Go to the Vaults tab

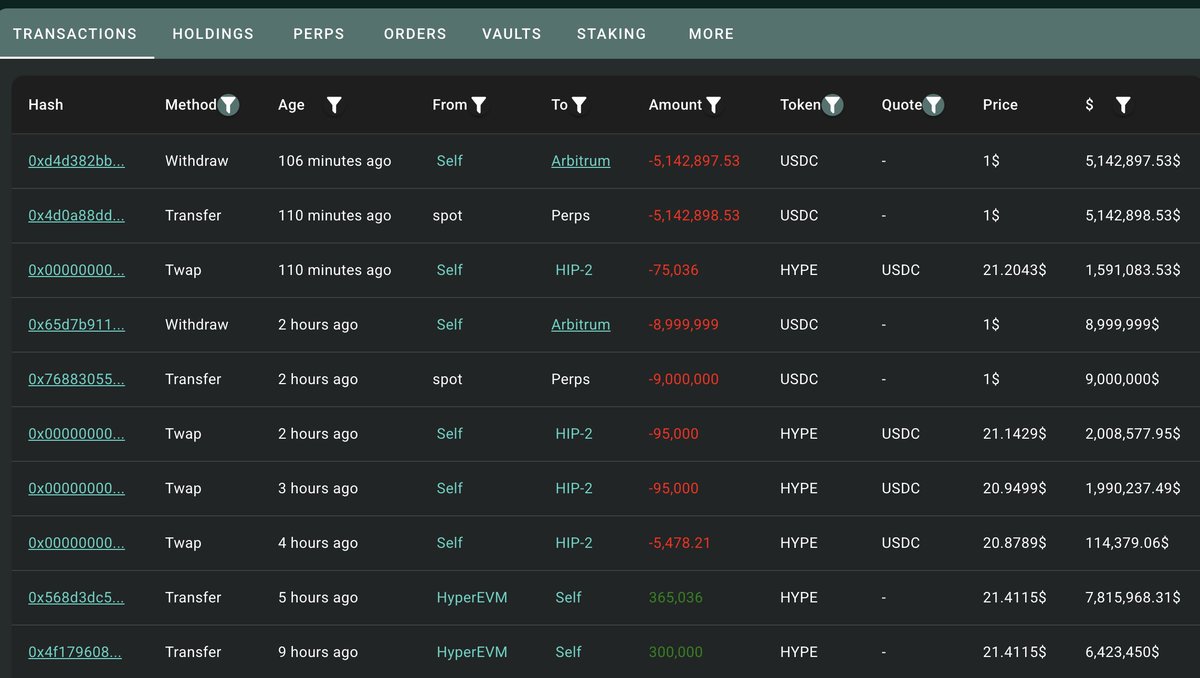pos(512,33)
